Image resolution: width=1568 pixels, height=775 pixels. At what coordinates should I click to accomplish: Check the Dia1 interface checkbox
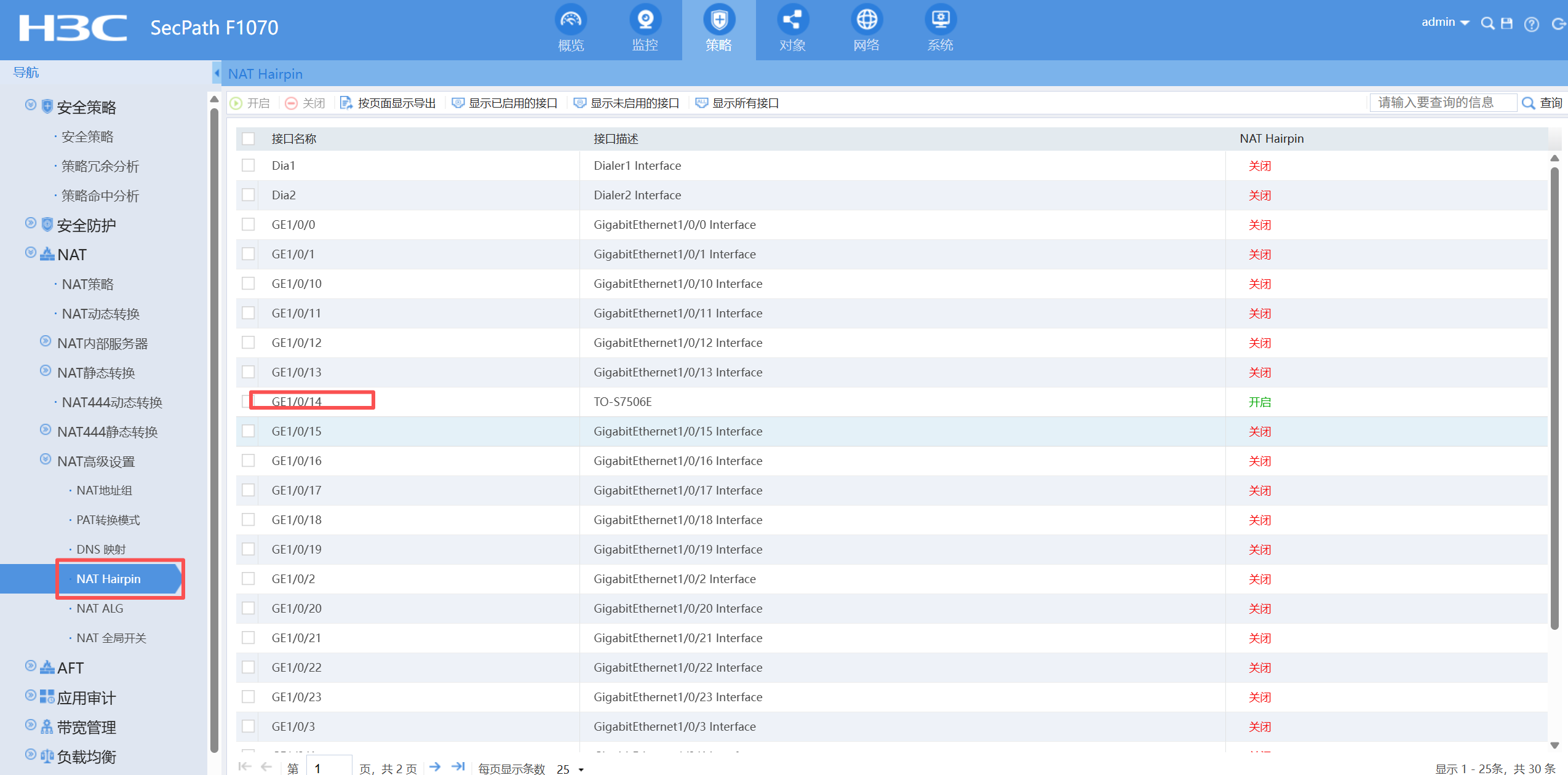[248, 165]
